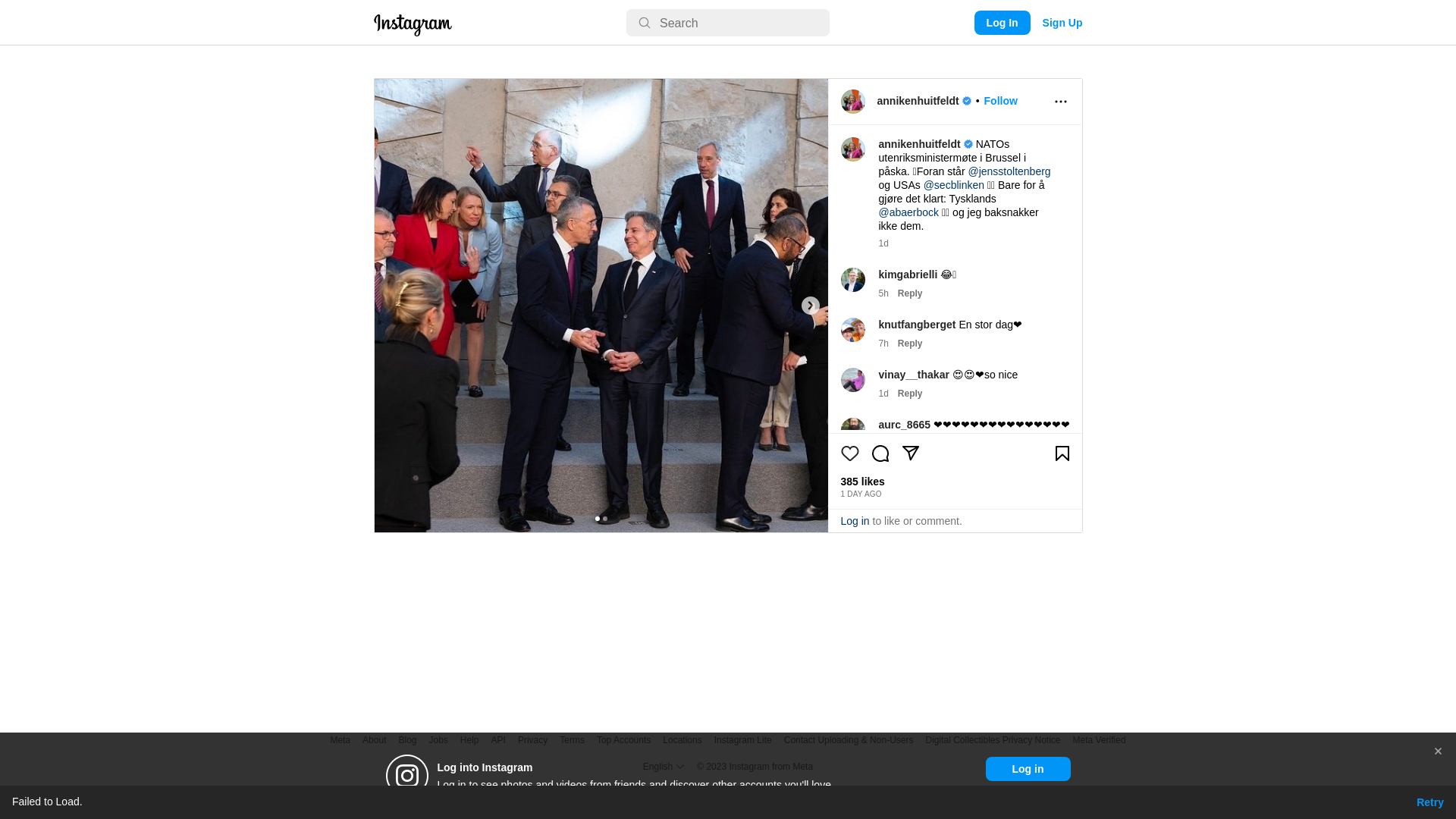Select the second carousel dot indicator
Image resolution: width=1456 pixels, height=819 pixels.
[605, 519]
